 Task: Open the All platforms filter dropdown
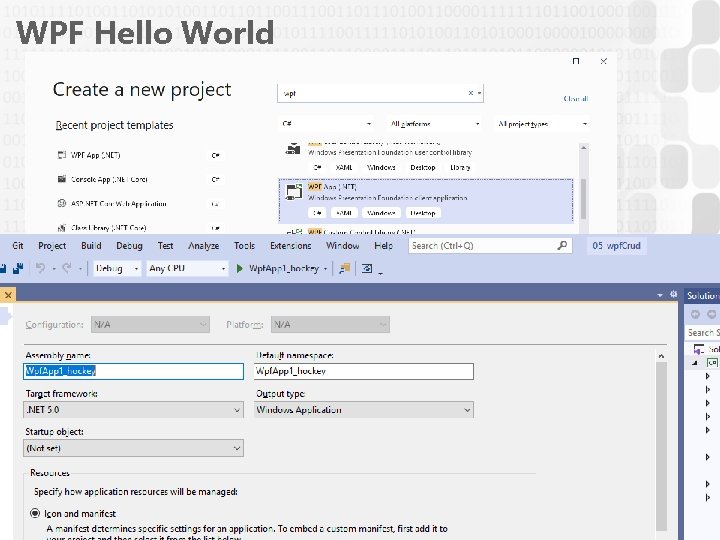pos(434,124)
